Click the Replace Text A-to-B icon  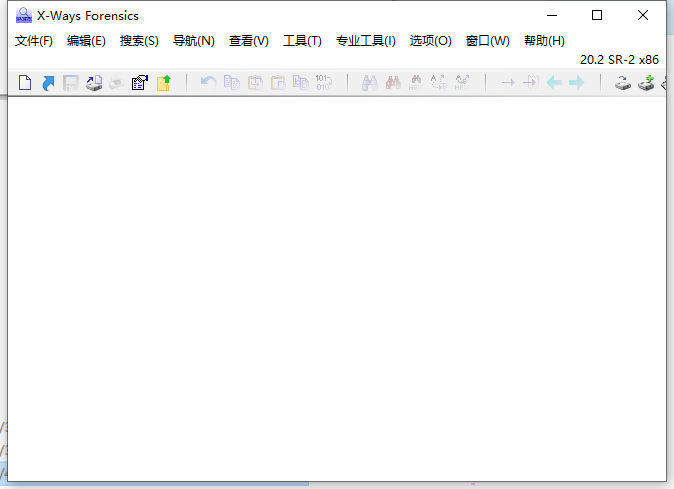439,82
